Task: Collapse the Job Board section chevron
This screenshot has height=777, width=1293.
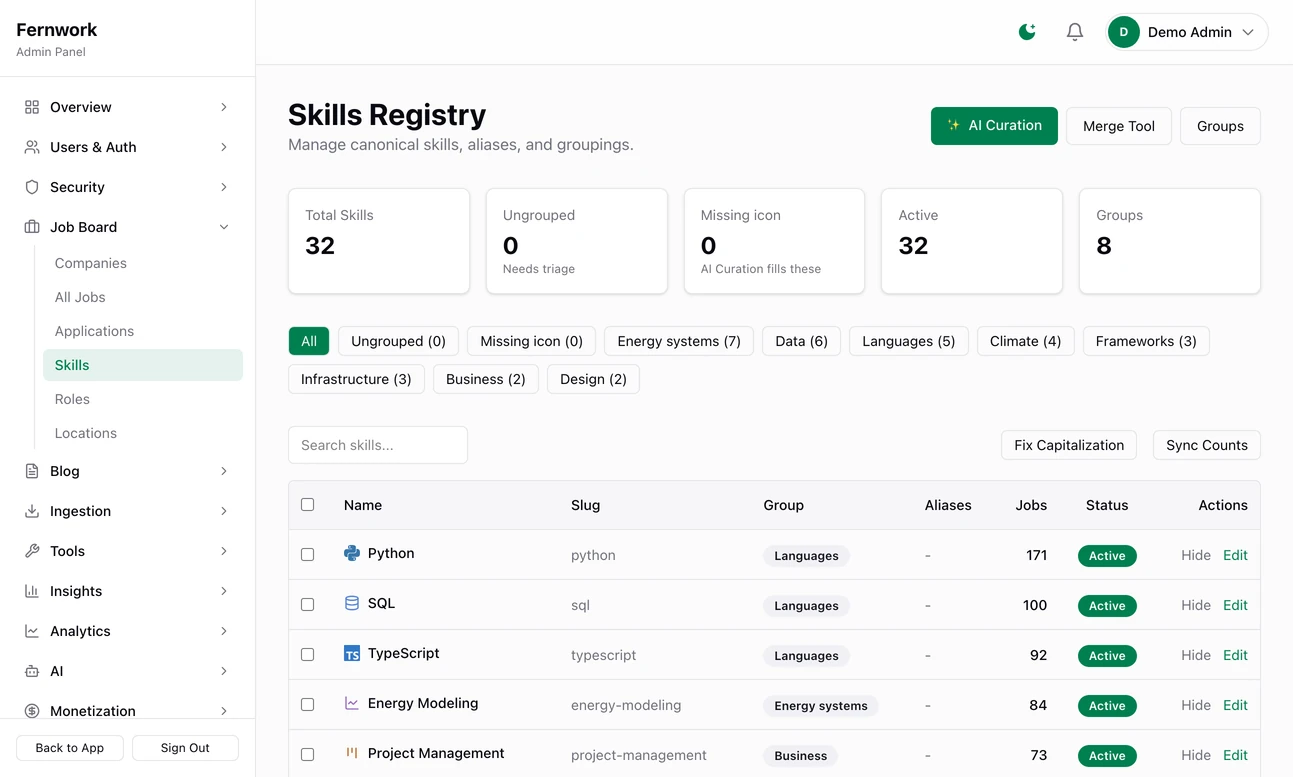Action: coord(224,227)
